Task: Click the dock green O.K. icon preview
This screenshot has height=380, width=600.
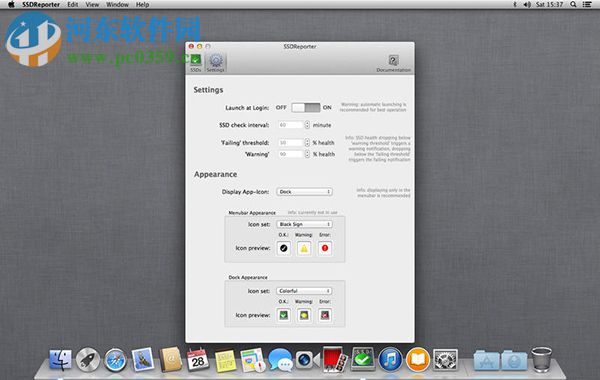Action: tap(284, 315)
